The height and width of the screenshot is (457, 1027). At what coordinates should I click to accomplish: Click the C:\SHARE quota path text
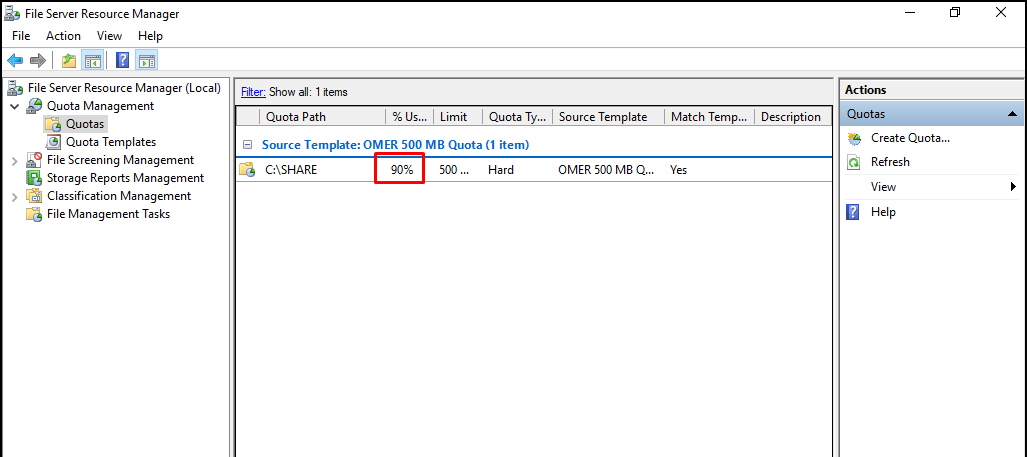click(291, 170)
